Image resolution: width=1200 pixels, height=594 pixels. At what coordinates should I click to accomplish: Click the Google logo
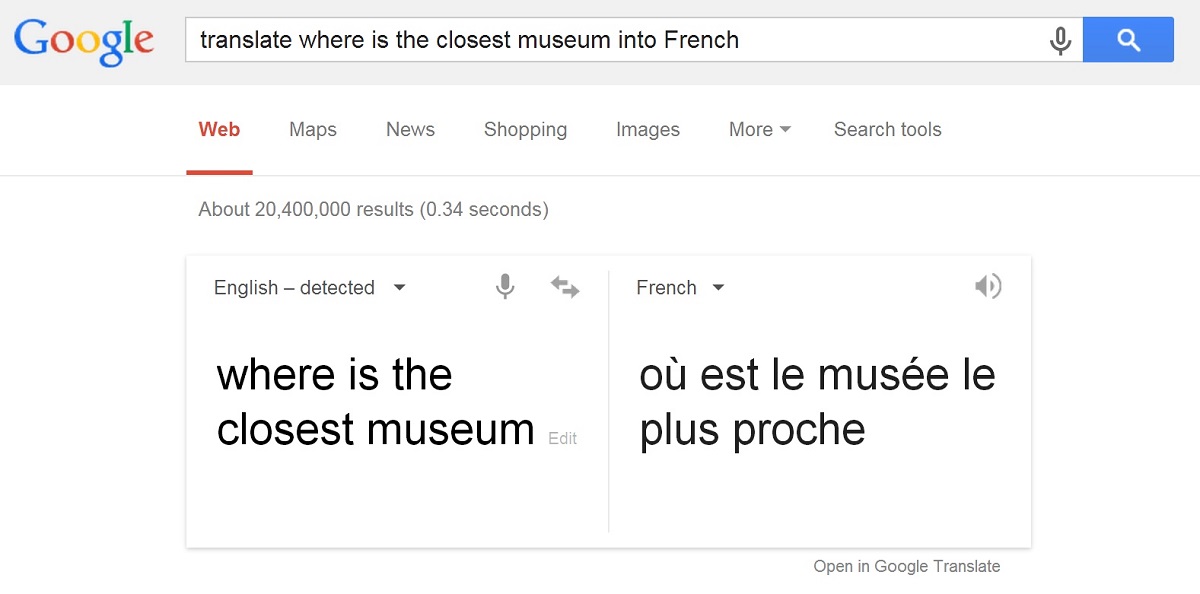pos(84,40)
